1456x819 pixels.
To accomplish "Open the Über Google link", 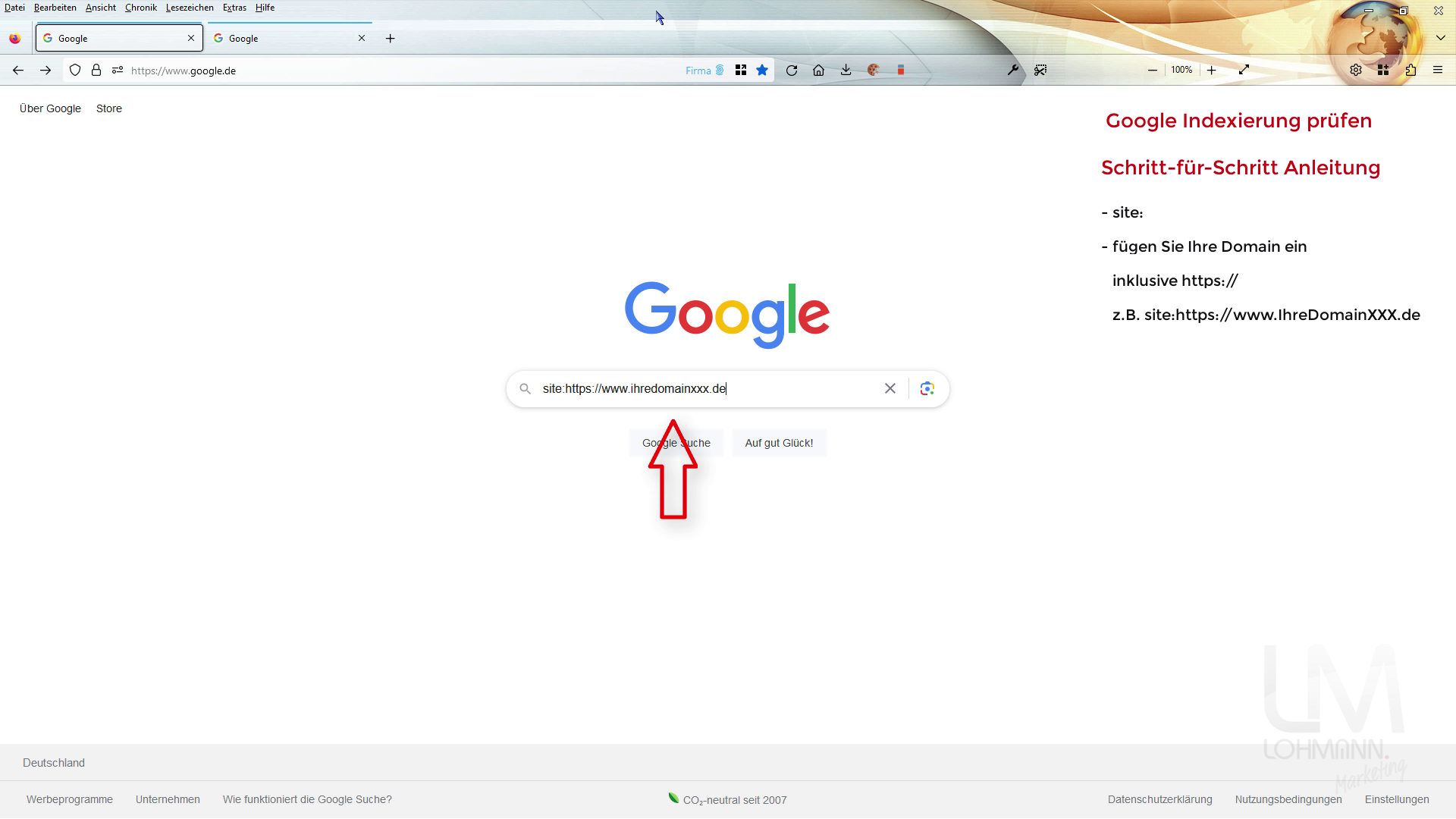I will (50, 108).
